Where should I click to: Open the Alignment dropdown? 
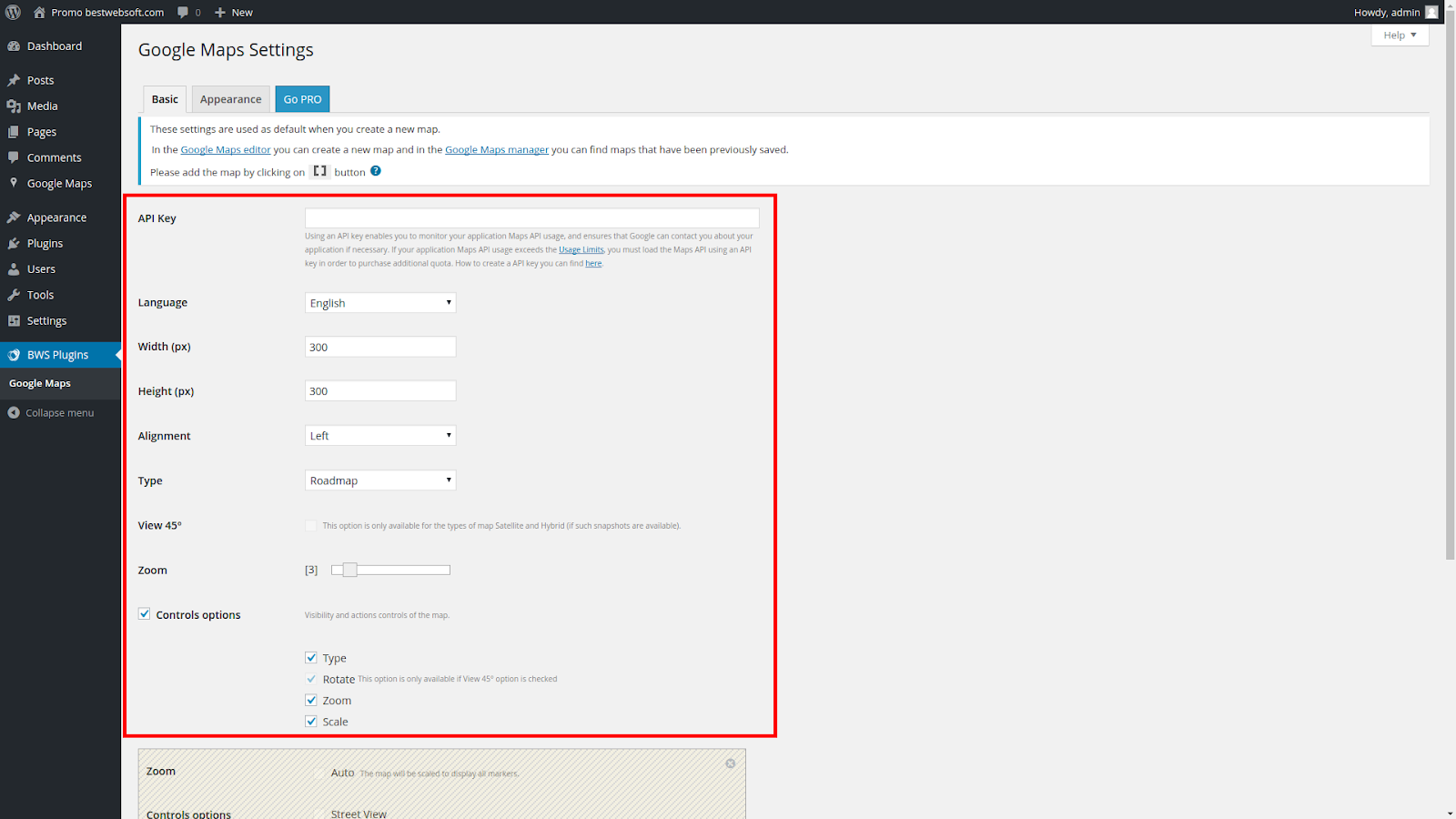[x=380, y=436]
